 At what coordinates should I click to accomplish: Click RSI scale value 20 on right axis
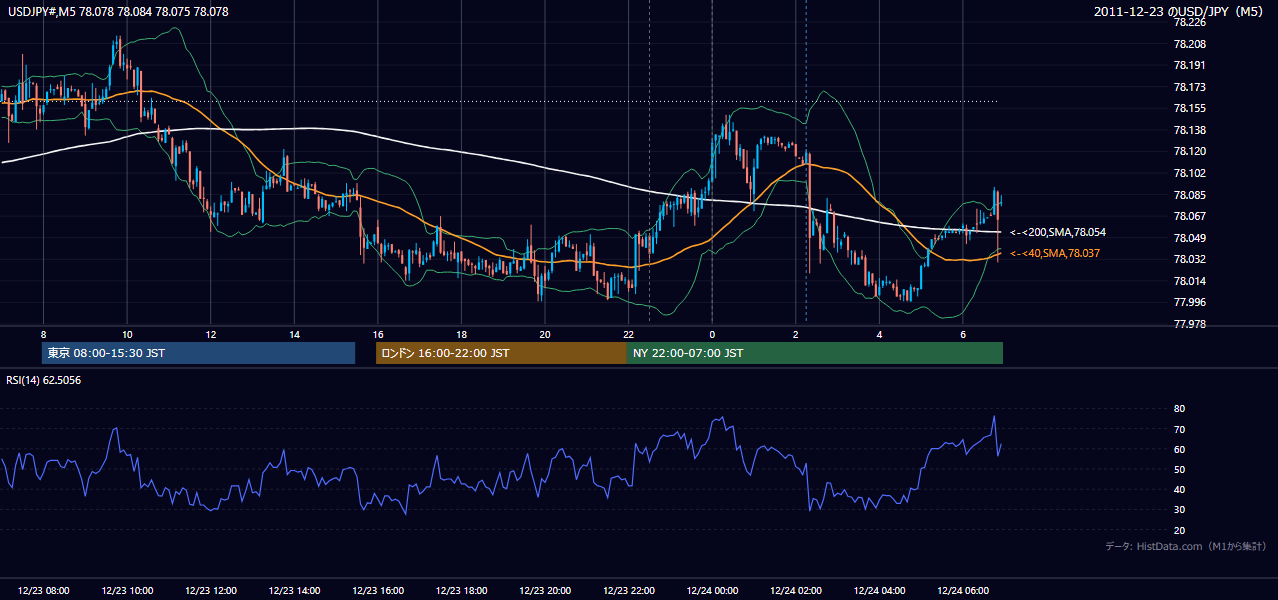coord(1180,531)
